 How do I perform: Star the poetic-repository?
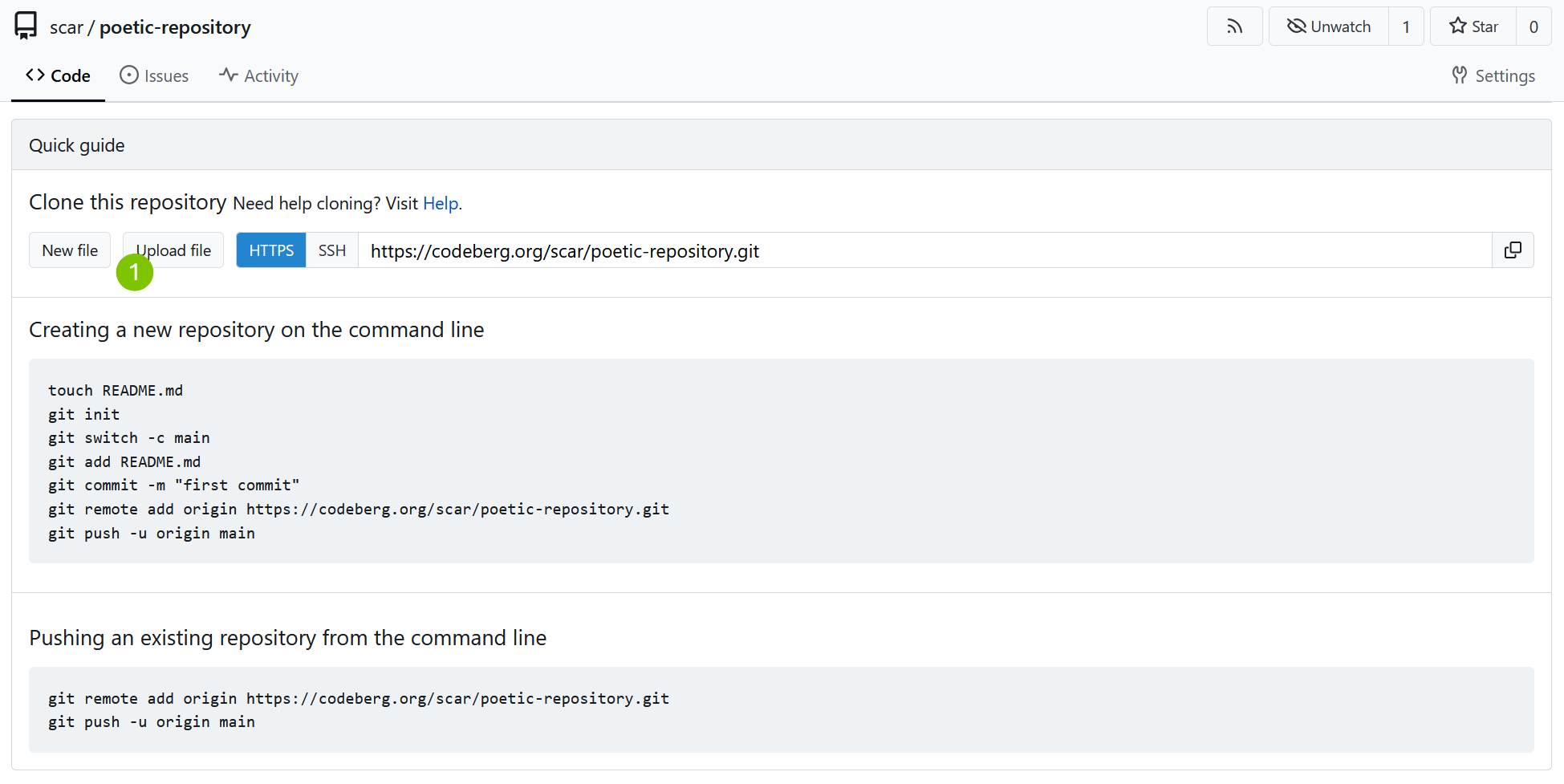point(1473,26)
